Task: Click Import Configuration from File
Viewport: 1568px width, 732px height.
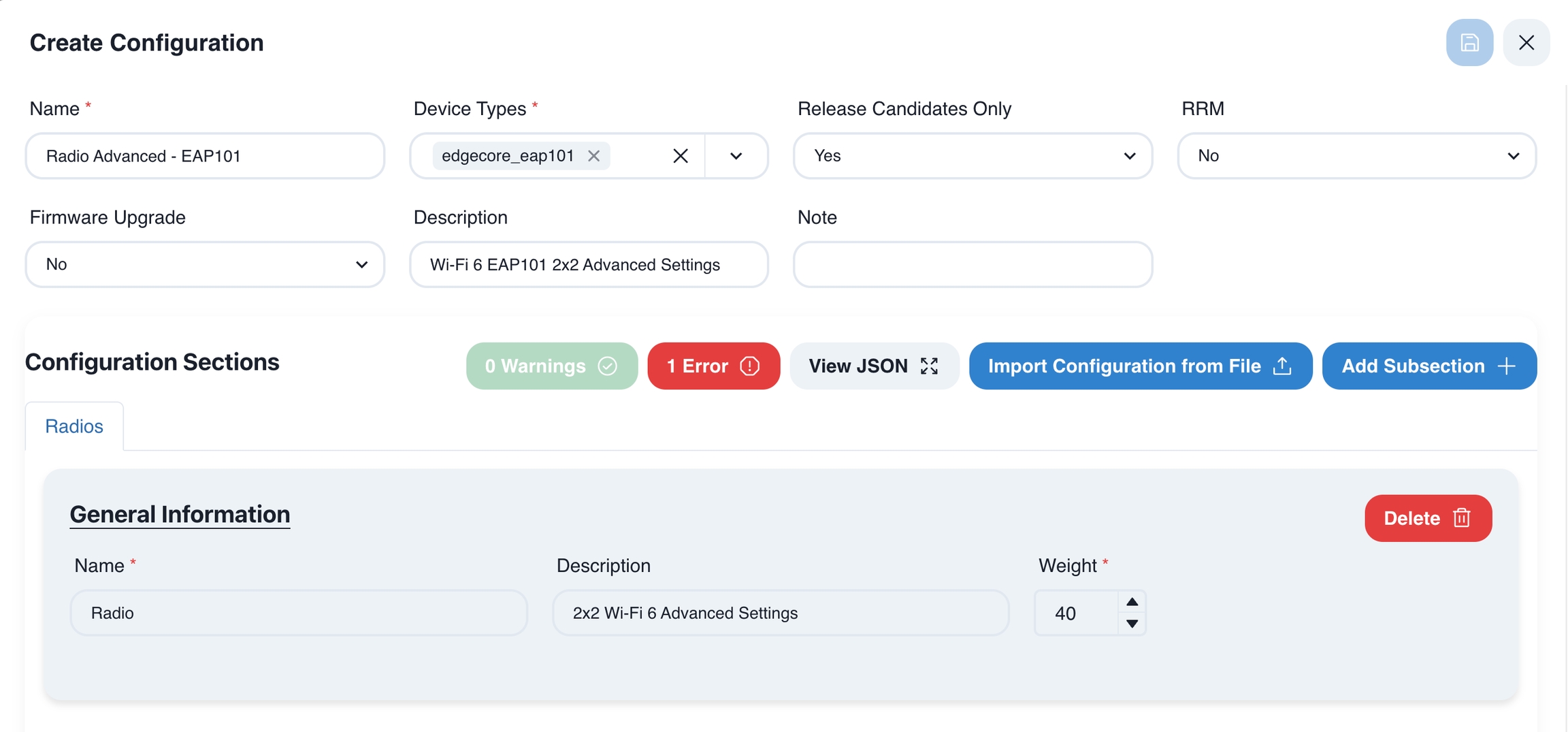Action: pos(1140,366)
